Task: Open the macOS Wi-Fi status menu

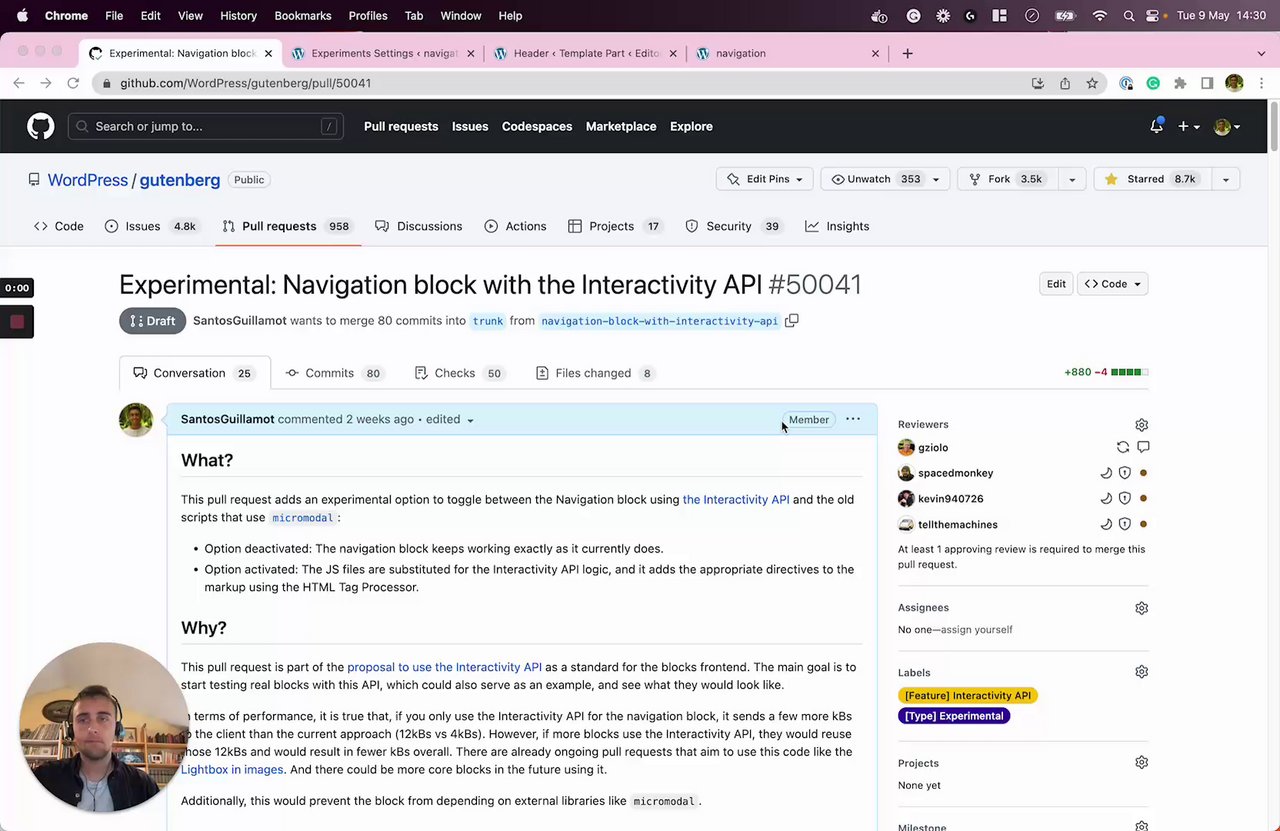Action: coord(1100,16)
